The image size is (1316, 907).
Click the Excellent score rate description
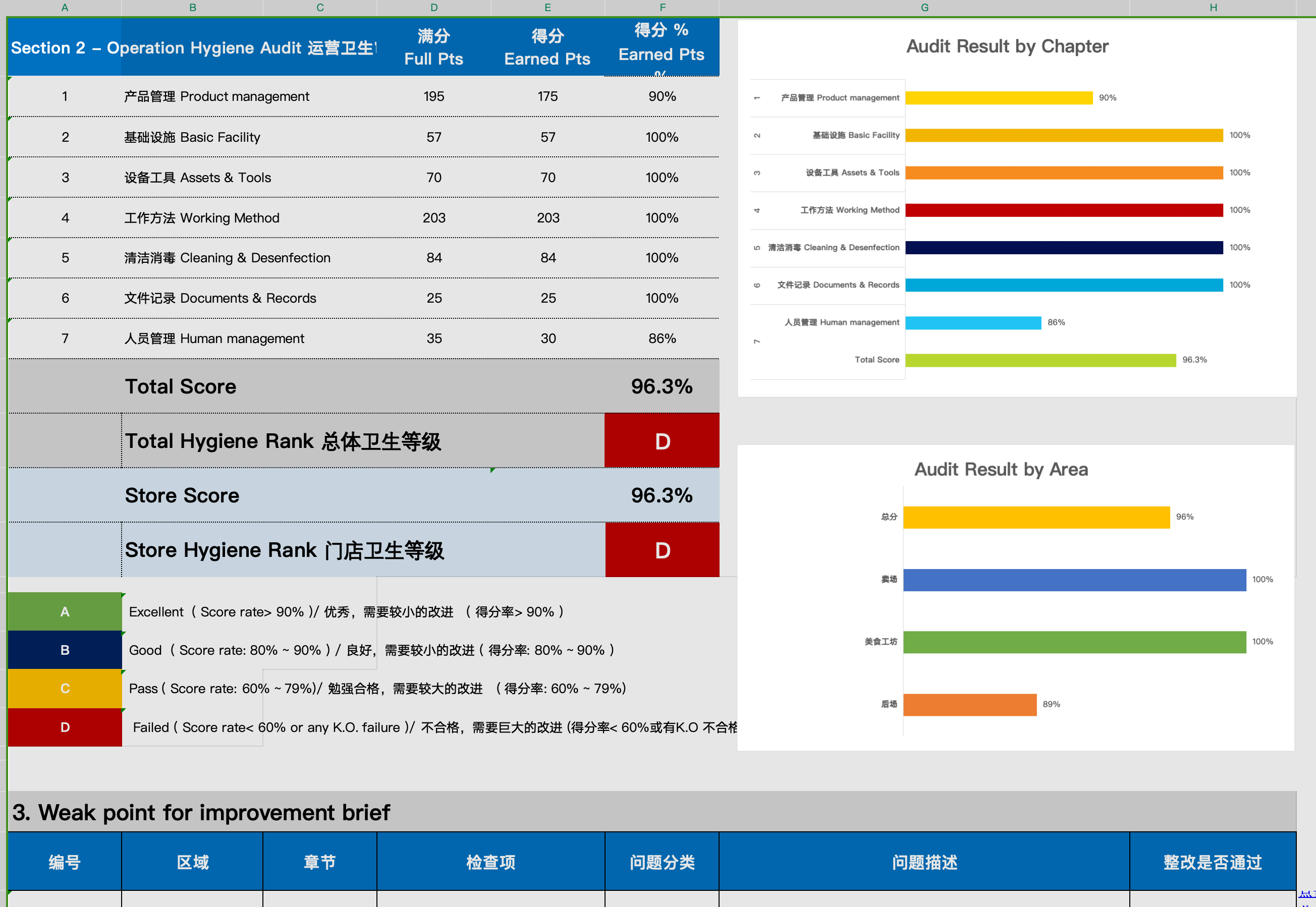click(347, 611)
